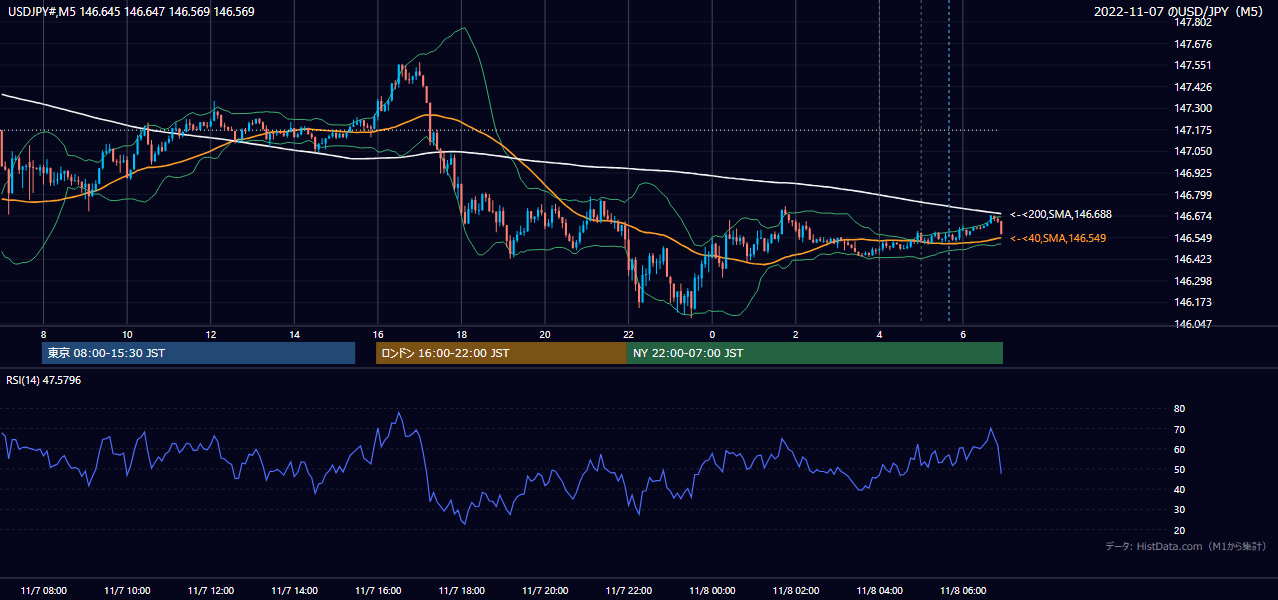Click RSI scale value 60

(x=1179, y=449)
